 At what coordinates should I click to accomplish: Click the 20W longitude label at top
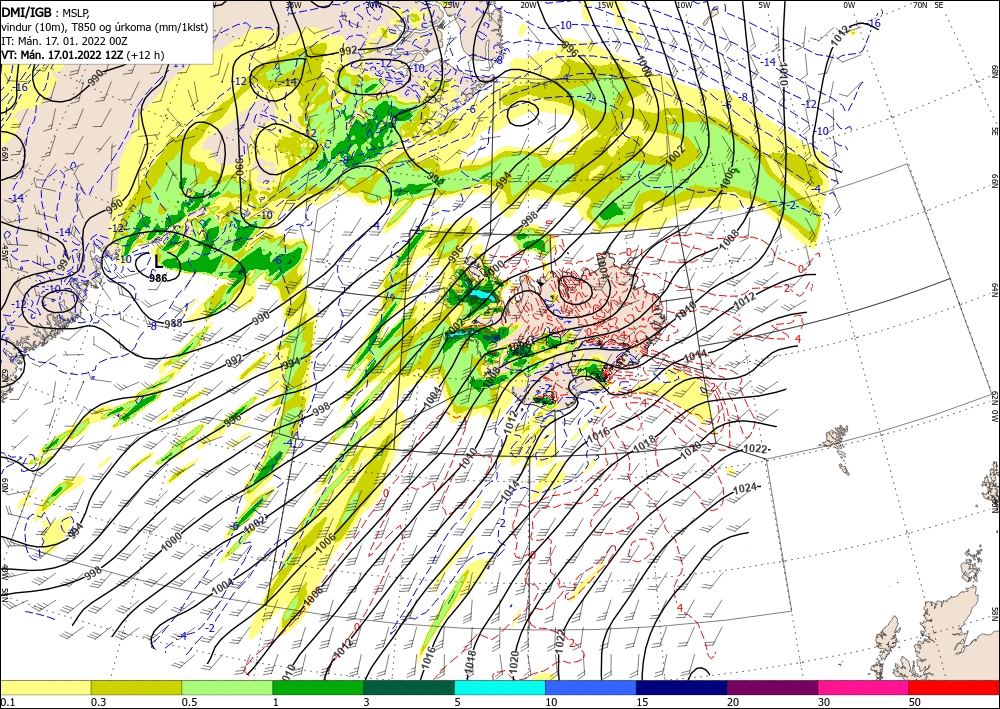point(528,5)
